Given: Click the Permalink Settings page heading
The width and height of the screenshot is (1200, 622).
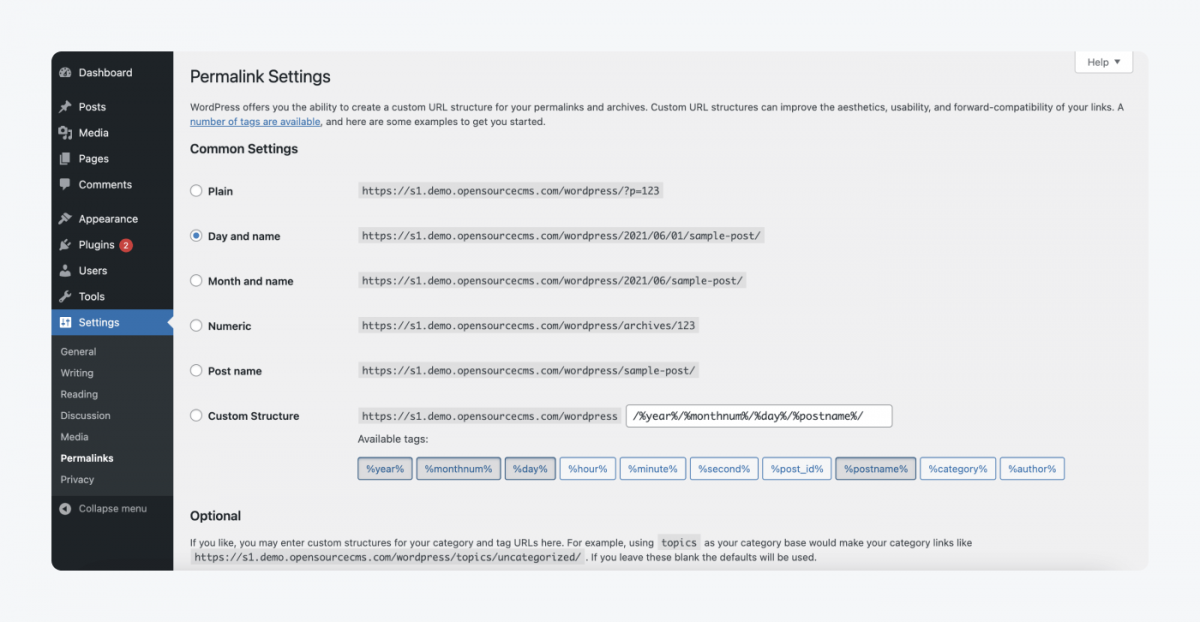Looking at the screenshot, I should (260, 76).
